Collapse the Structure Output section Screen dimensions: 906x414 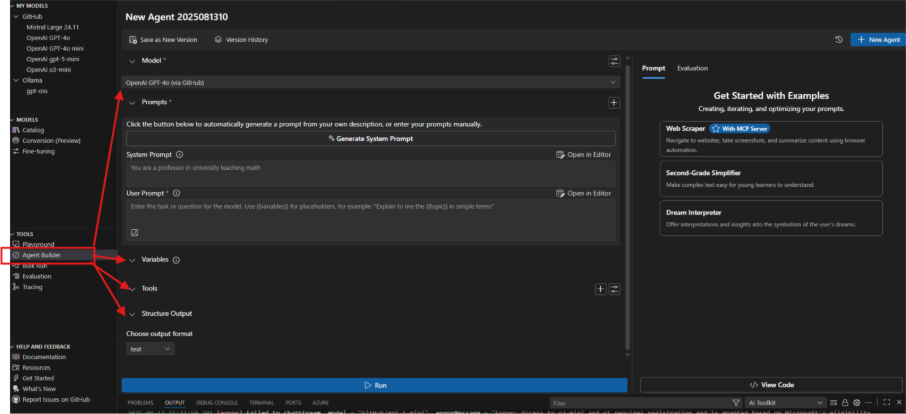(132, 314)
